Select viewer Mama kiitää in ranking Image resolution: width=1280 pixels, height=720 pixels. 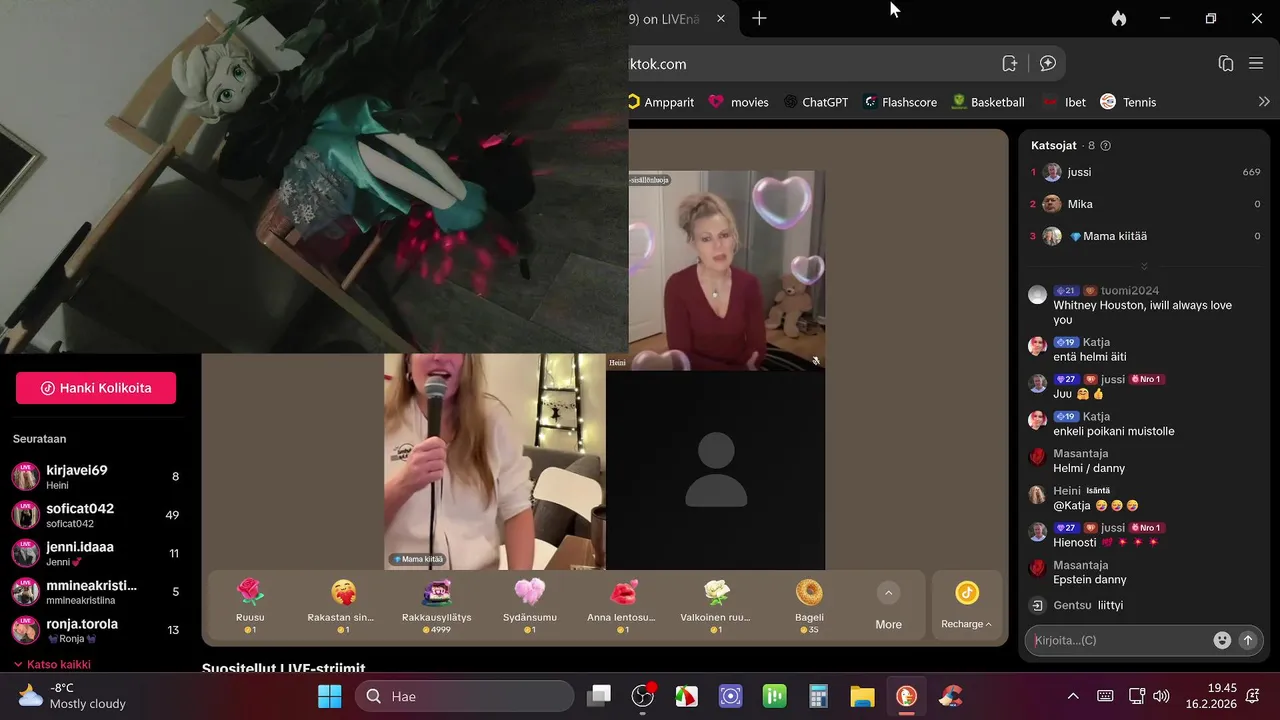1145,236
